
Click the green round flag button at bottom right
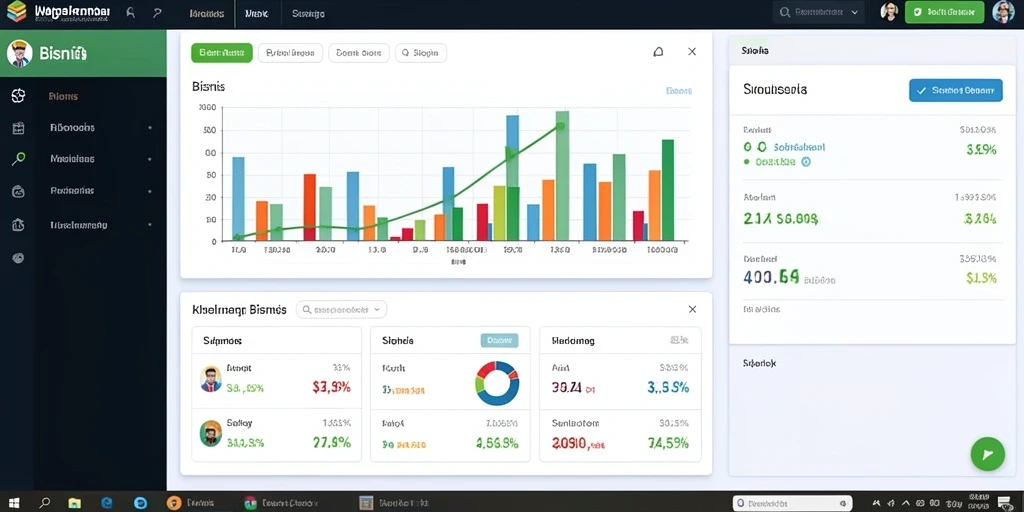tap(987, 454)
